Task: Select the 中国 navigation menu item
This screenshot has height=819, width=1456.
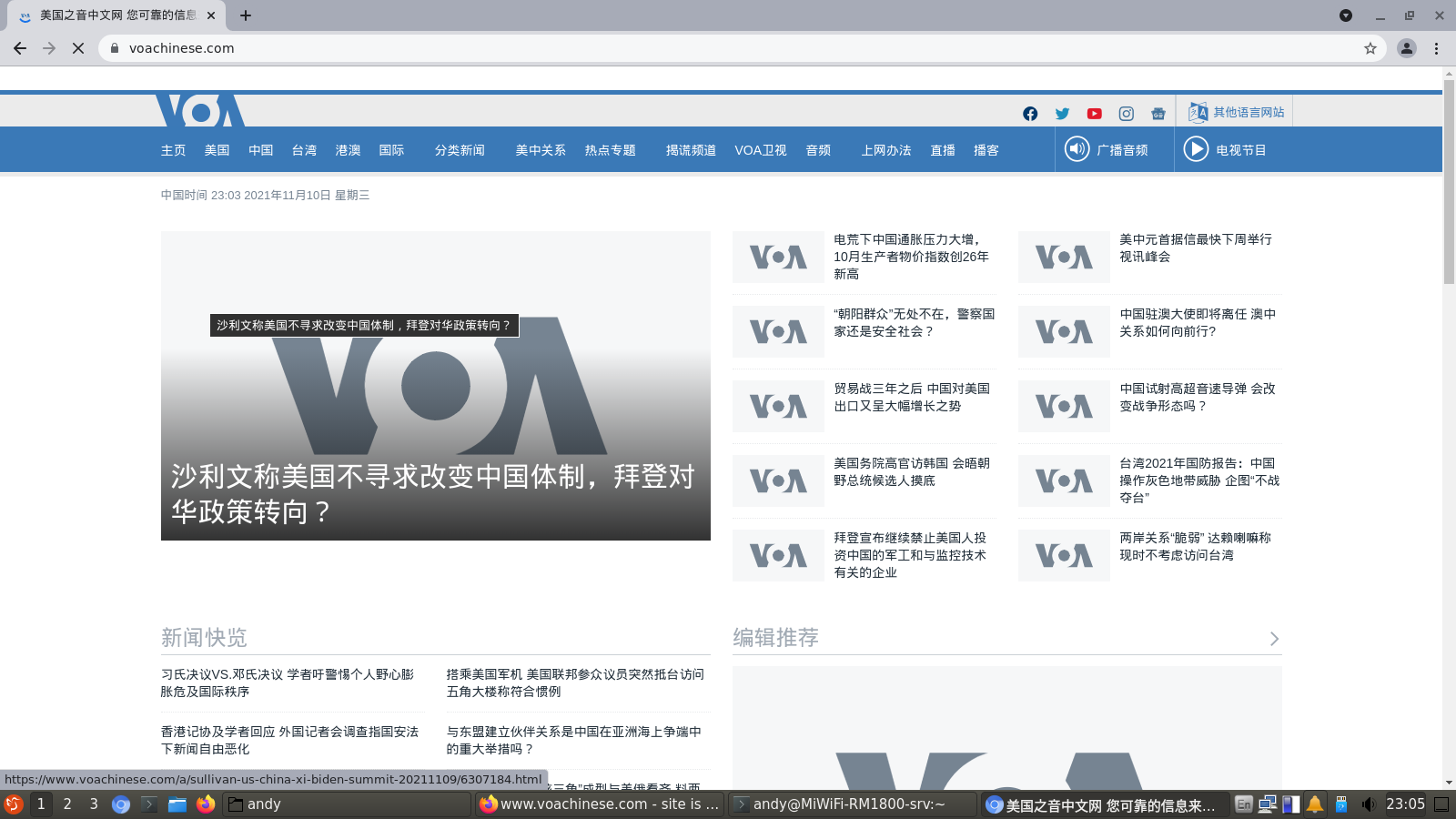Action: point(260,150)
